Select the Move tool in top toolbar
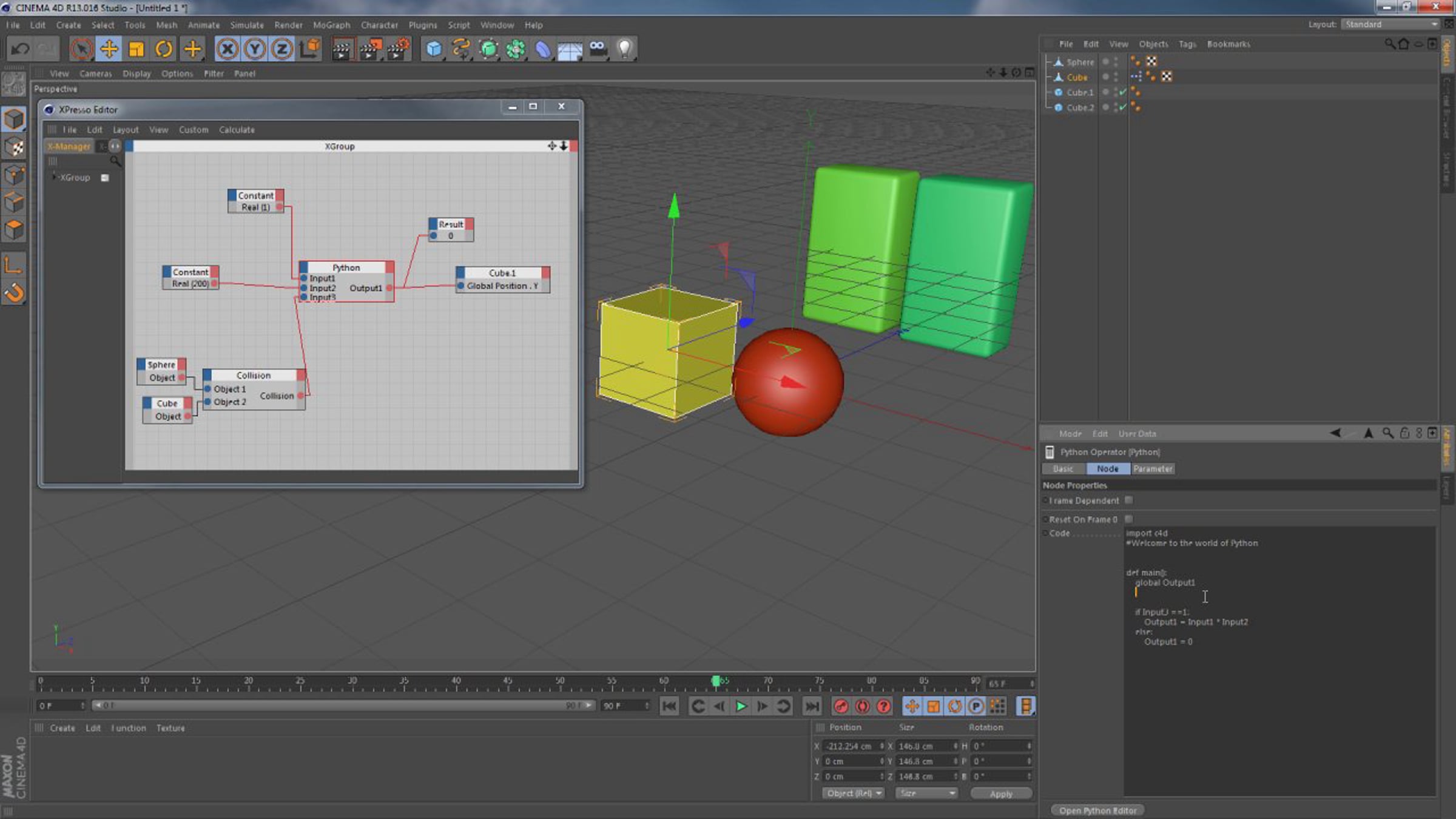The width and height of the screenshot is (1456, 819). tap(109, 49)
